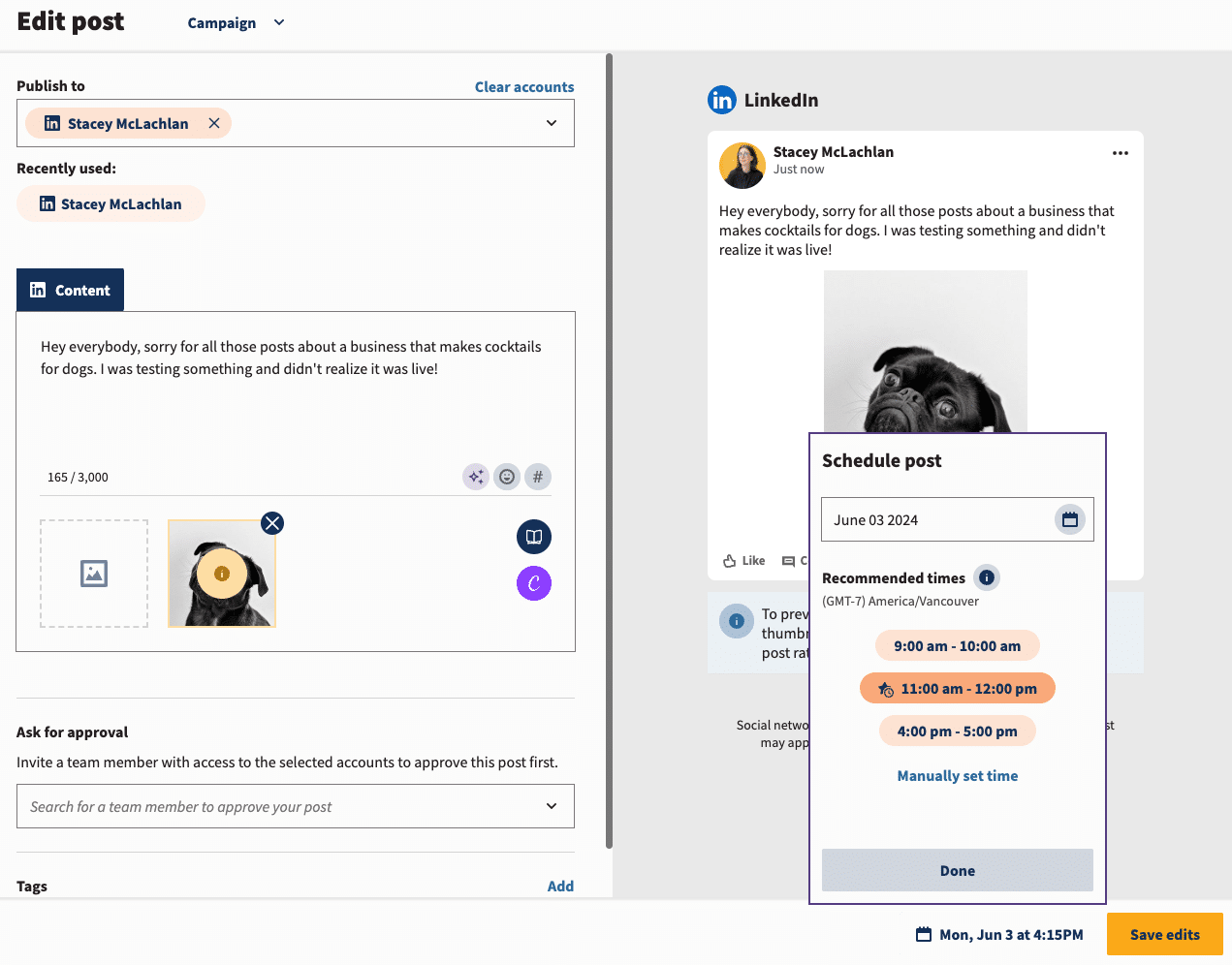Screen dimensions: 1232x965
Task: Expand the Publish to accounts dropdown
Action: 552,123
